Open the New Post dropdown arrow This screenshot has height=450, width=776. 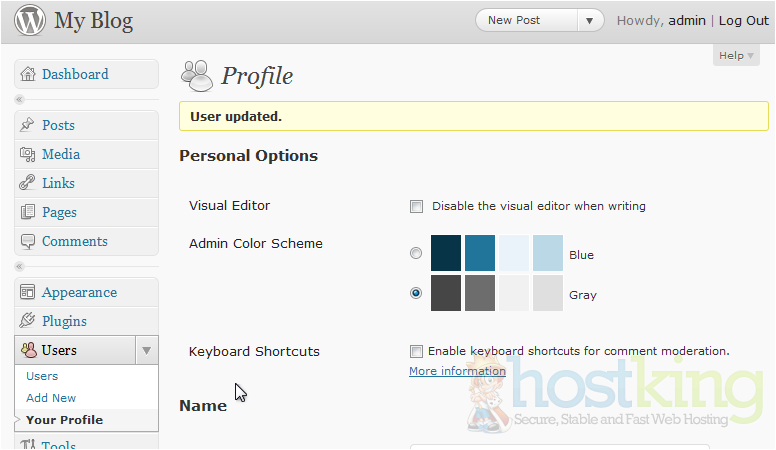click(590, 21)
